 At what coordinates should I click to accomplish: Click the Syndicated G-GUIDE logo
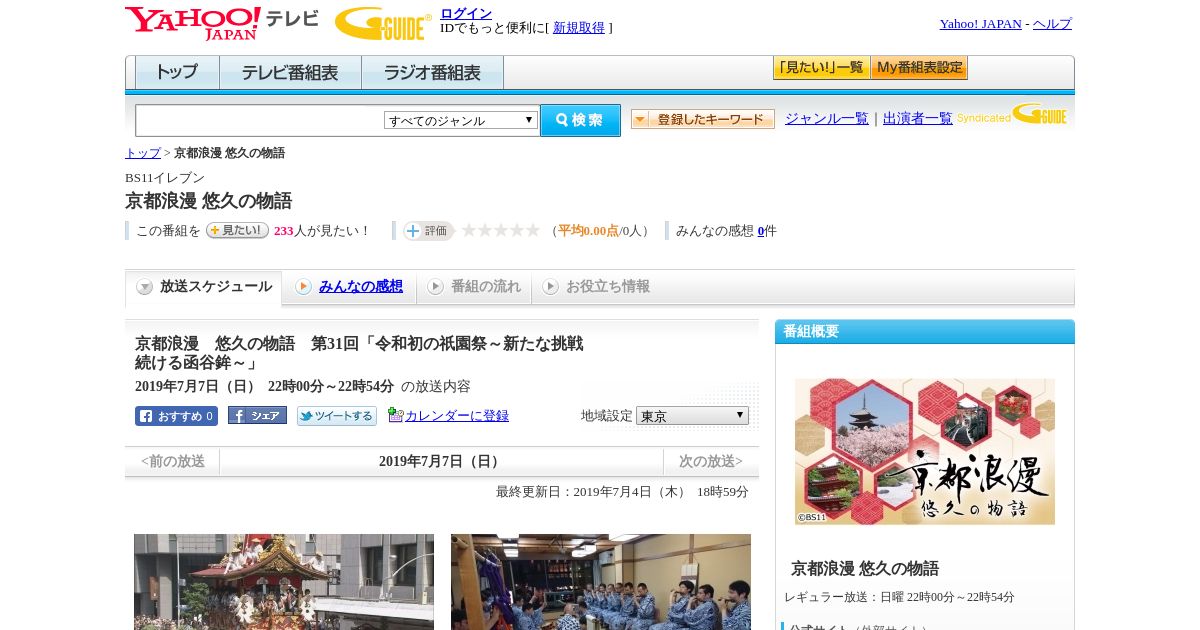[x=1011, y=114]
